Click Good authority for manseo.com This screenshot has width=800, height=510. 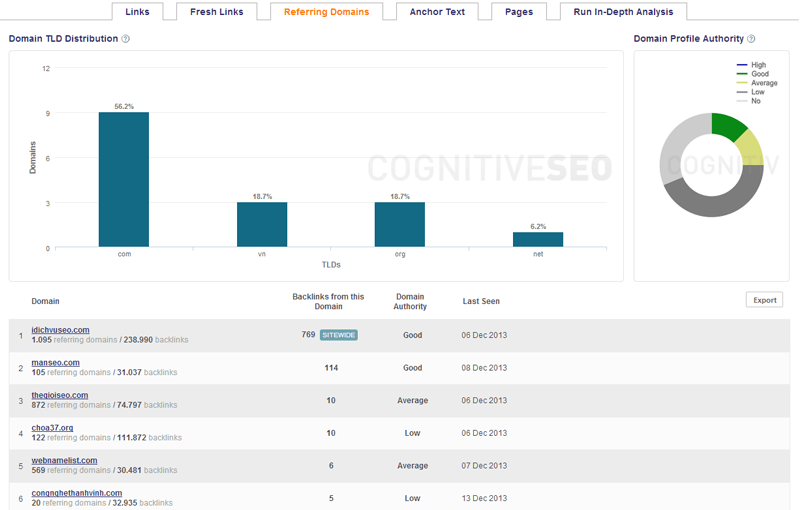point(412,368)
